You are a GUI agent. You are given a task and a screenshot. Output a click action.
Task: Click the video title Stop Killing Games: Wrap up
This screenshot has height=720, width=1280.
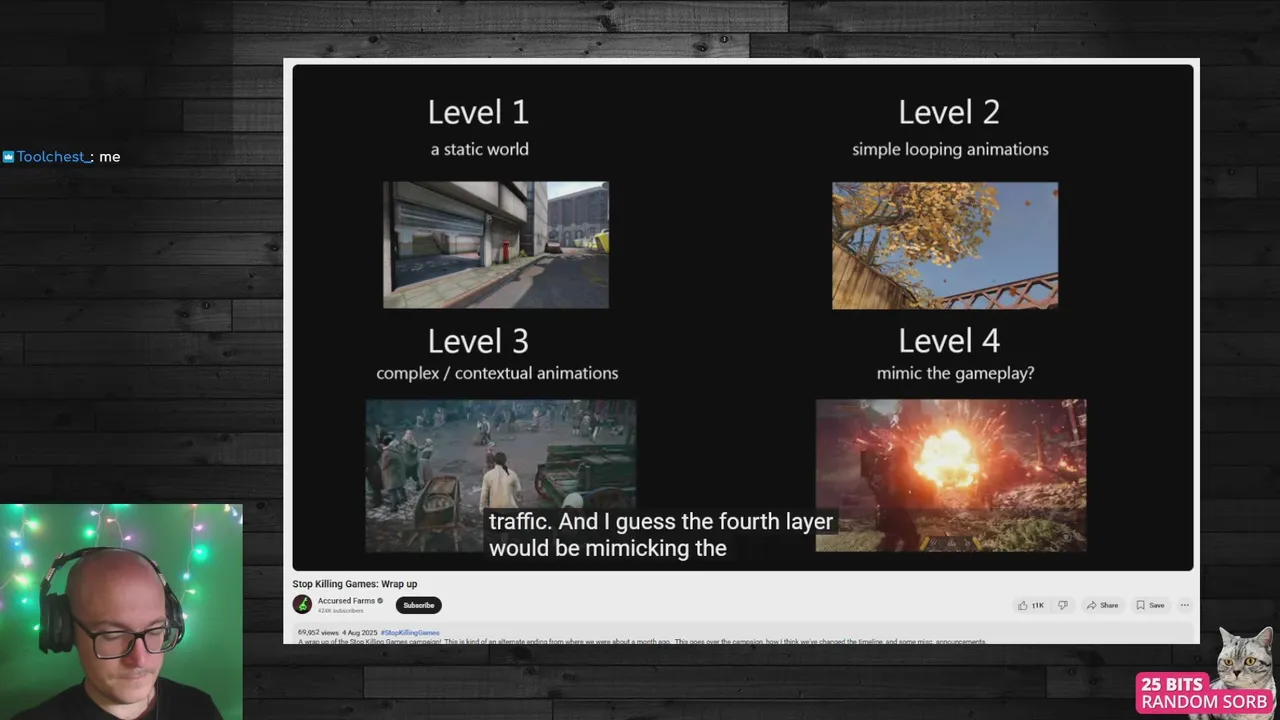355,584
